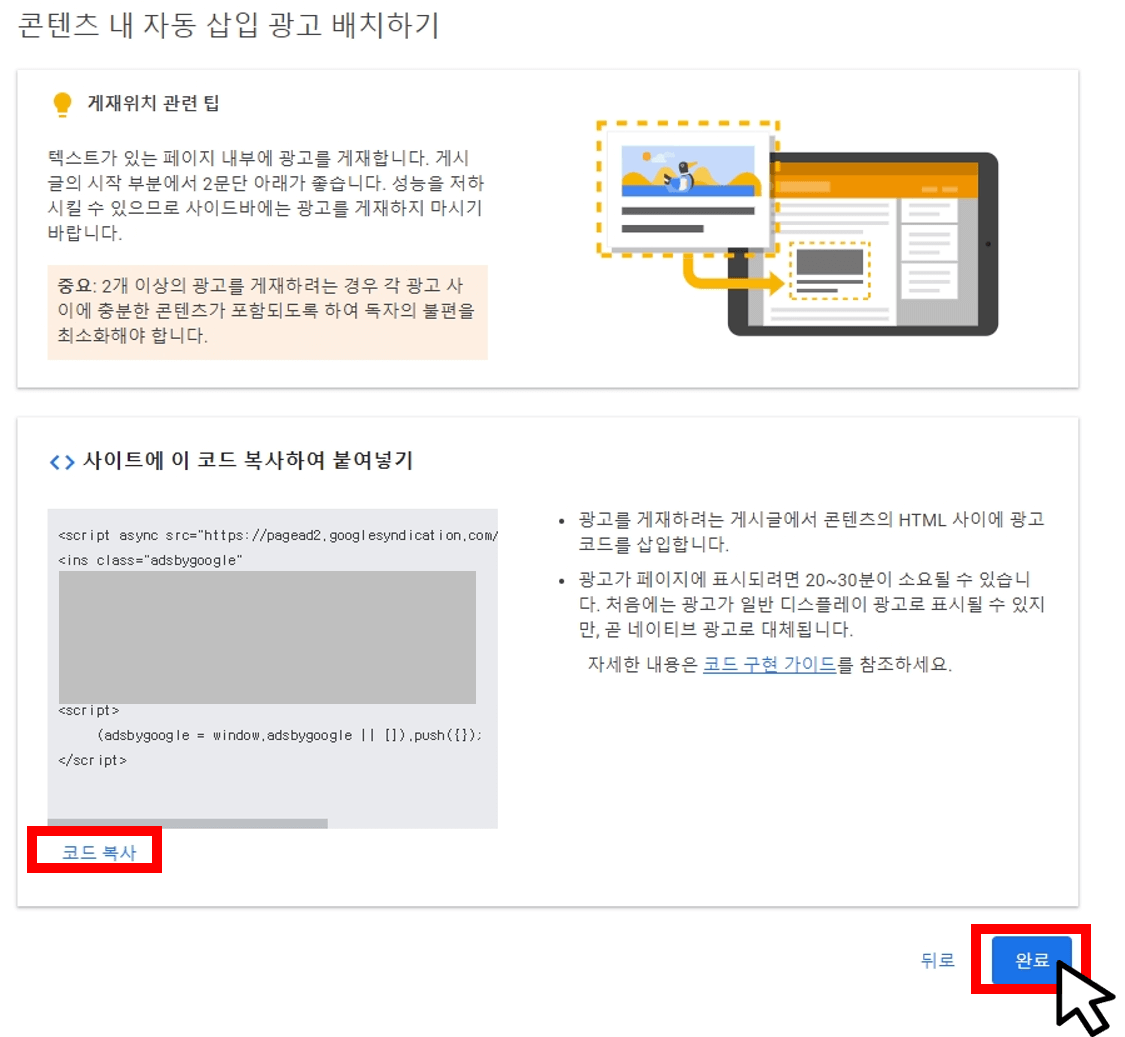Click the opening <script> code line
This screenshot has height=1037, width=1125.
[x=89, y=710]
